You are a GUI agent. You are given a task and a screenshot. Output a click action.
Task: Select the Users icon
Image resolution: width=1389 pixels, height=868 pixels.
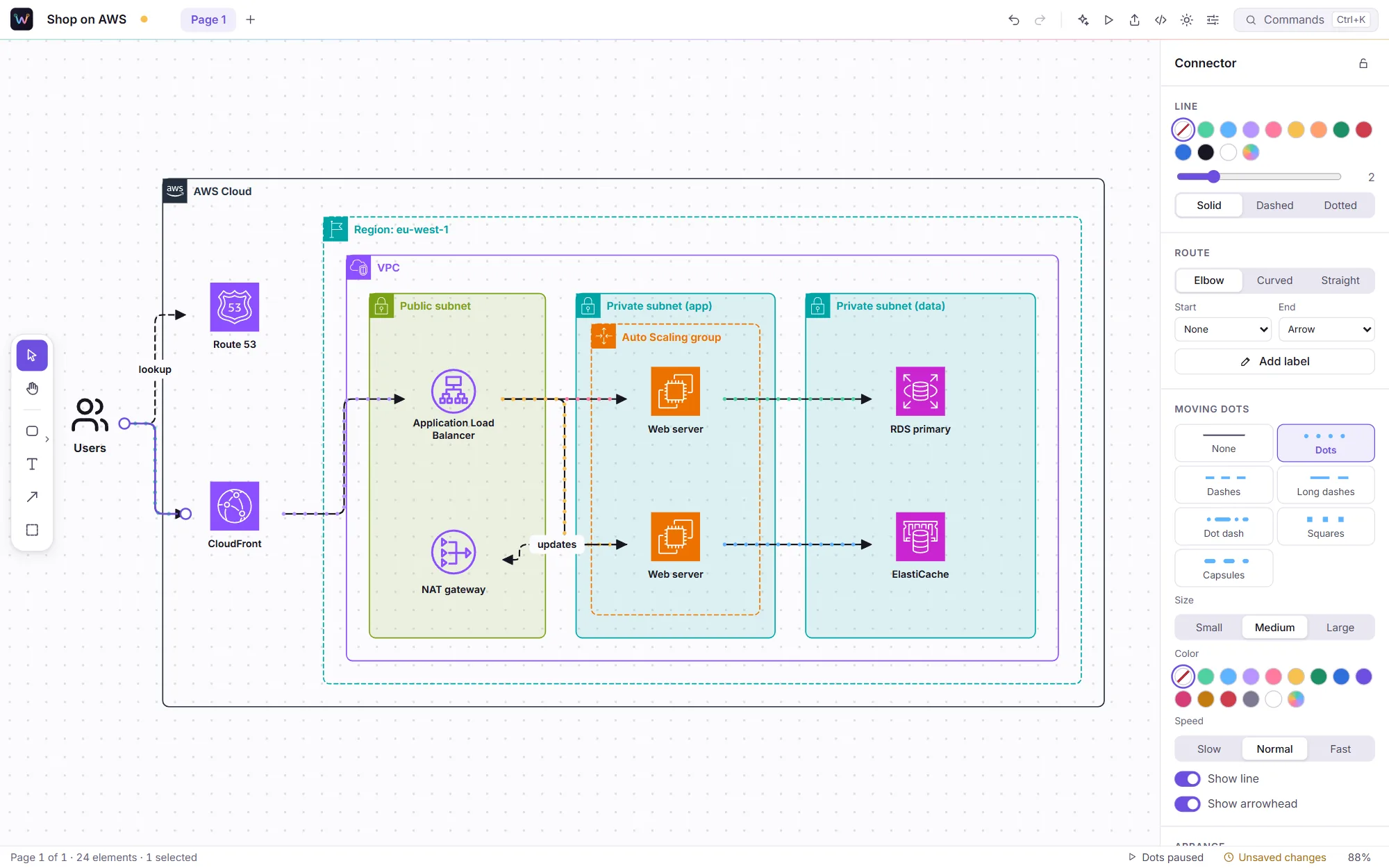click(x=90, y=415)
